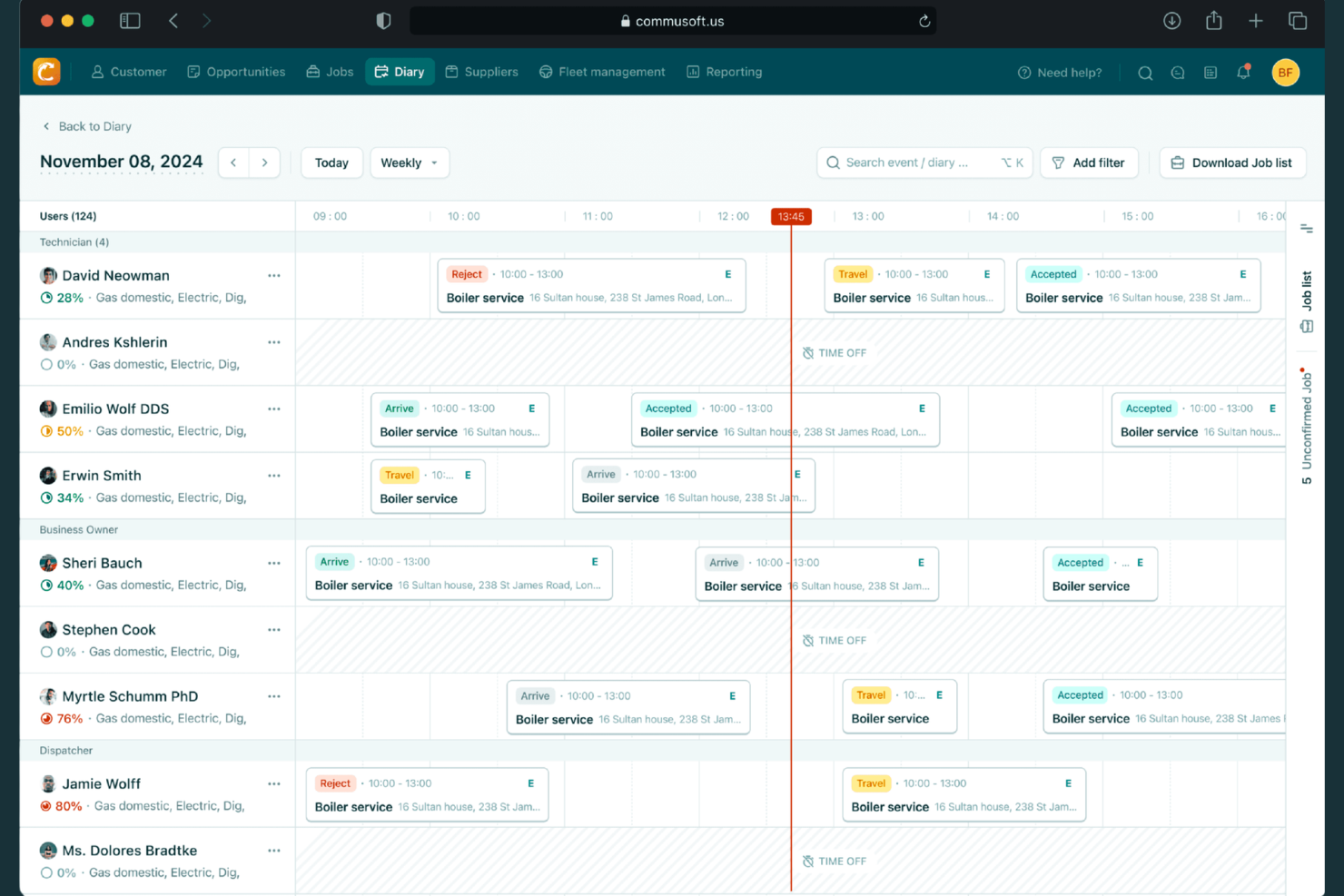Click the side panel collapse icon
This screenshot has width=1344, height=896.
(x=1307, y=229)
